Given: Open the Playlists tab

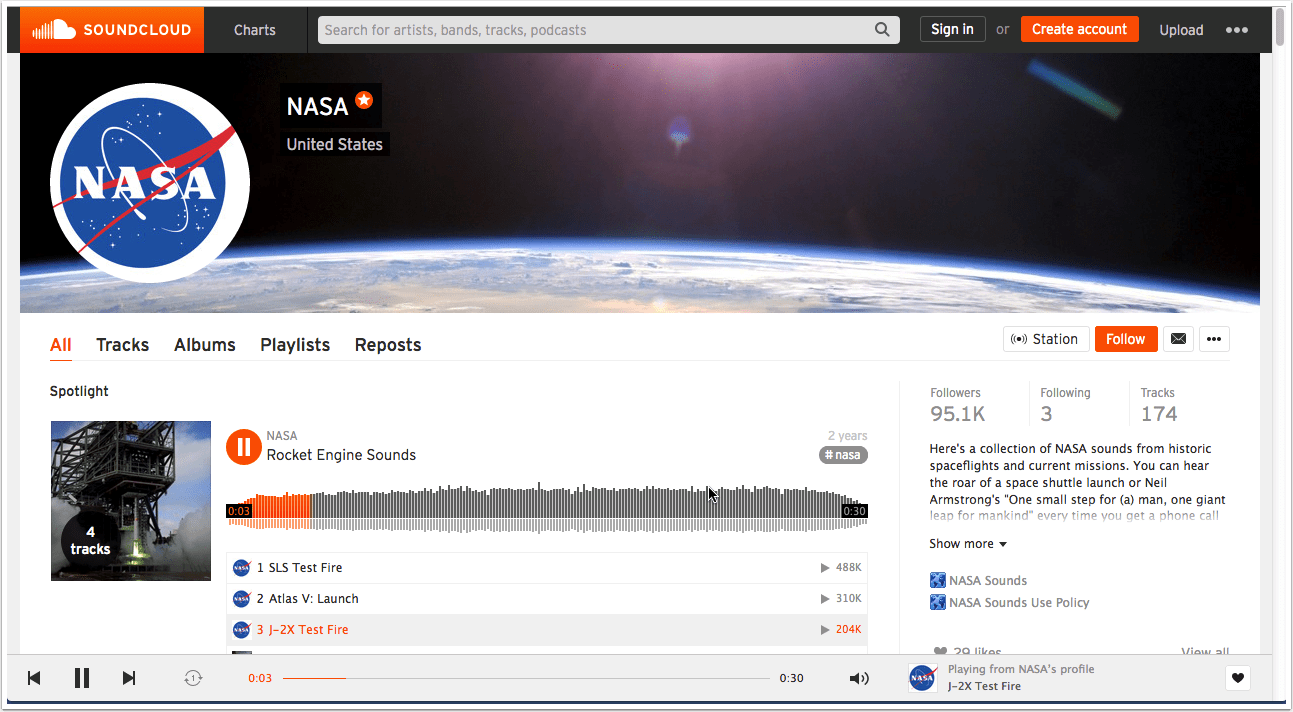Looking at the screenshot, I should (295, 345).
